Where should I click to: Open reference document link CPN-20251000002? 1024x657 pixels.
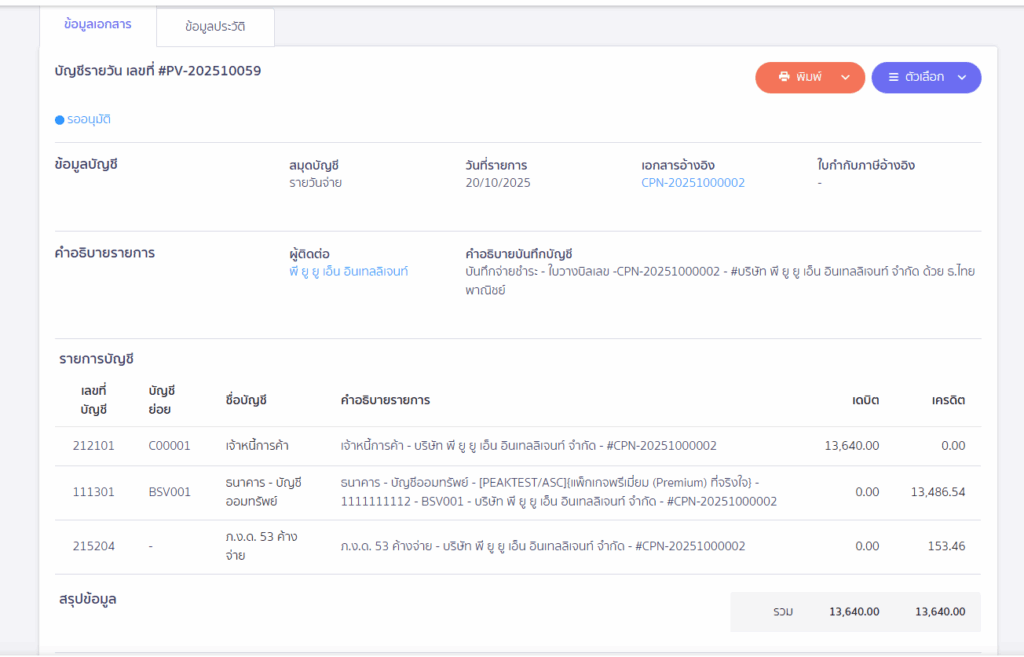coord(693,183)
